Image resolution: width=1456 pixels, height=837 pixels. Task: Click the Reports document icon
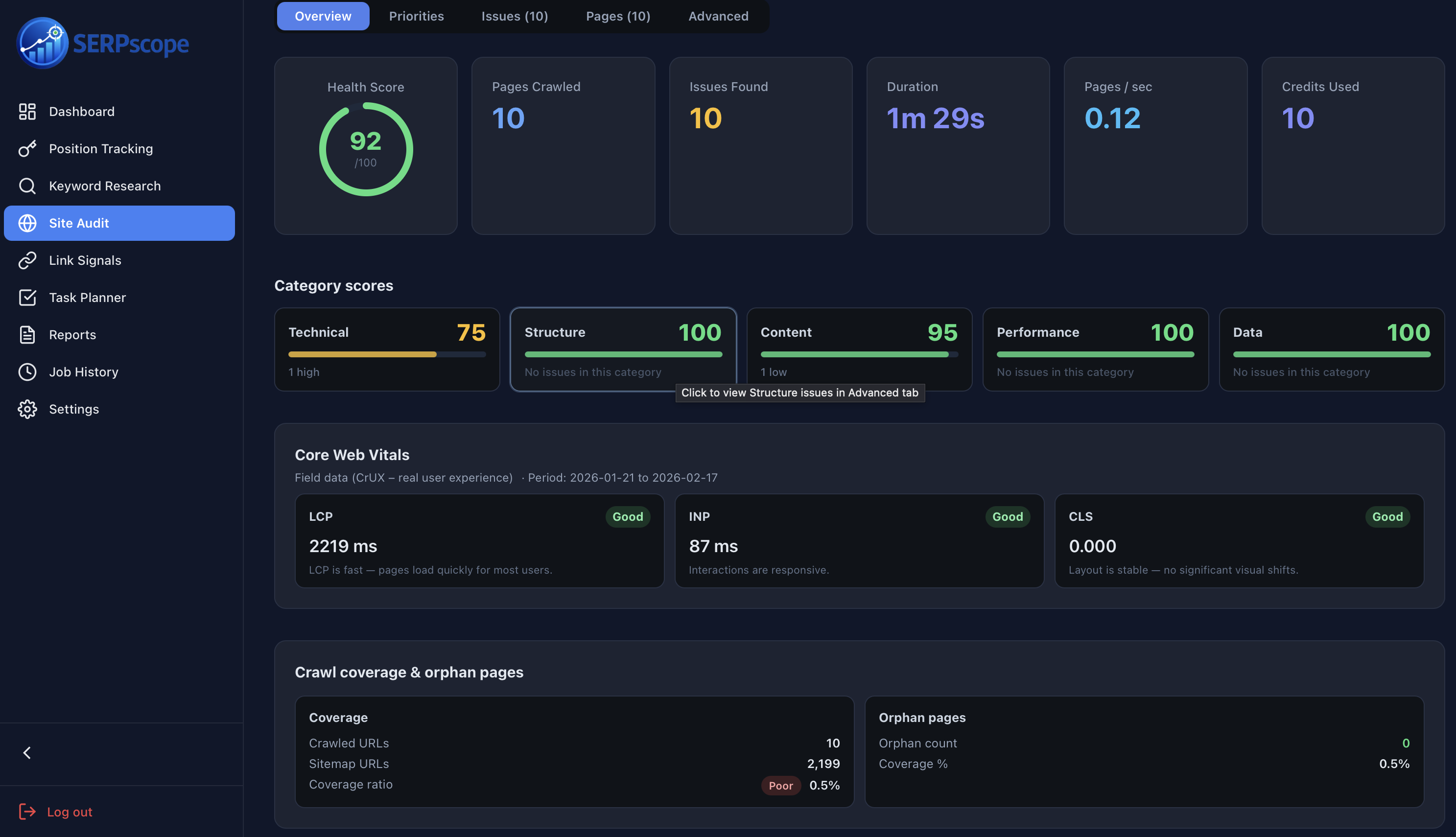click(x=27, y=335)
